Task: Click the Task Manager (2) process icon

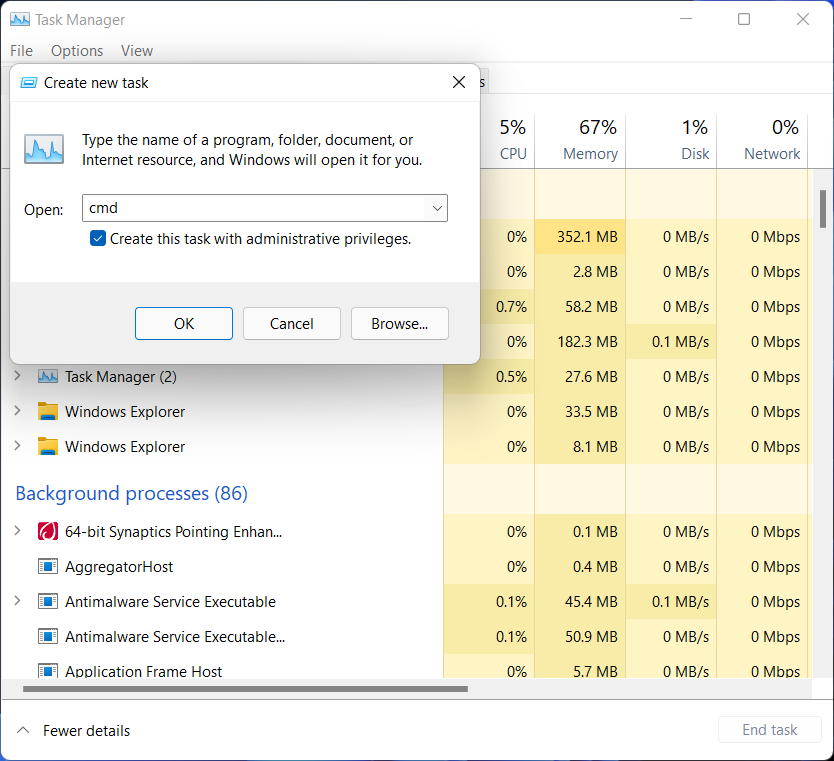Action: [48, 377]
